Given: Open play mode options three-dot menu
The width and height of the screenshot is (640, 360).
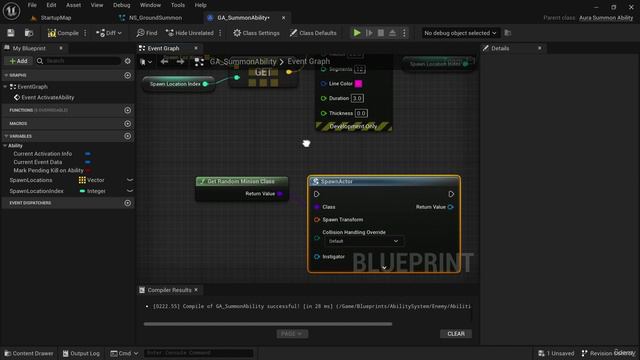Looking at the screenshot, I should (404, 33).
